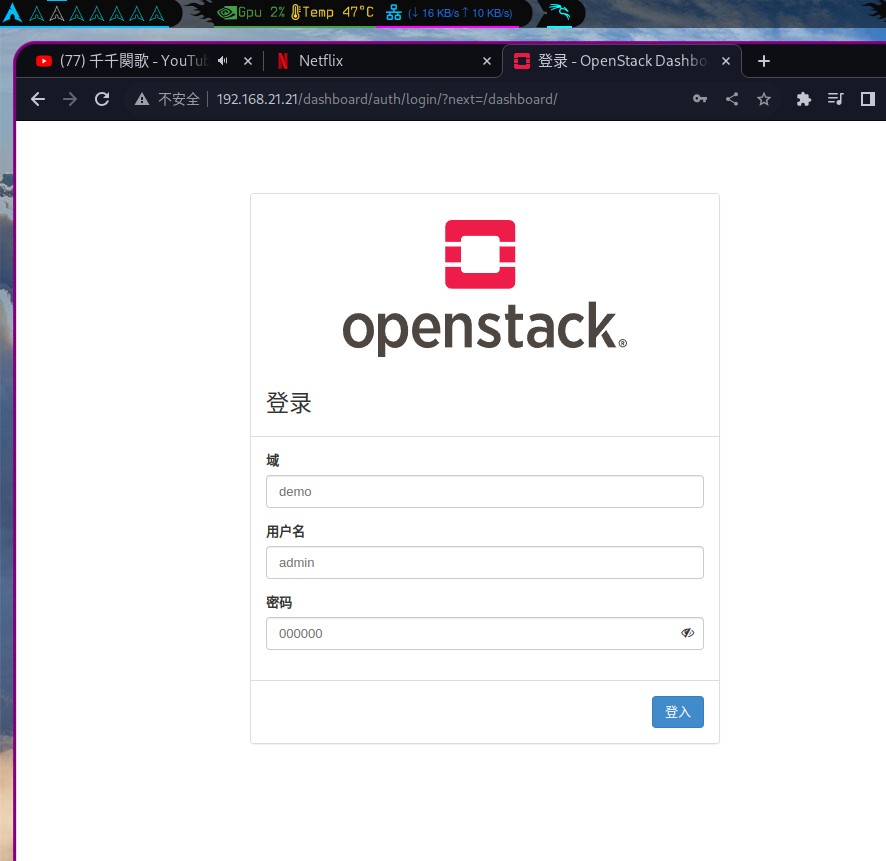Bookmark the page with the star icon
886x861 pixels.
(x=764, y=99)
